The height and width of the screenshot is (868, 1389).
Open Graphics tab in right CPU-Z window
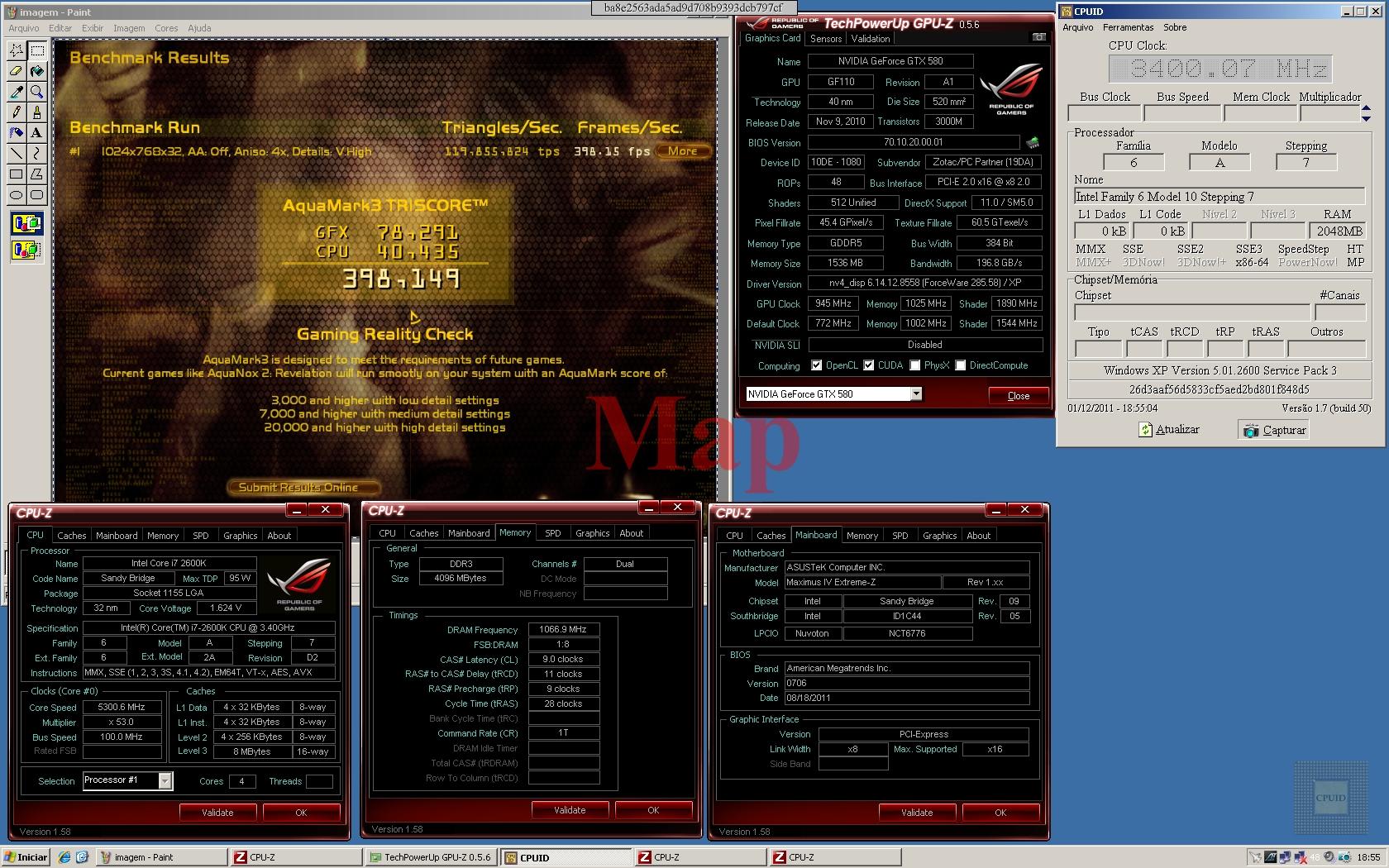click(x=940, y=536)
